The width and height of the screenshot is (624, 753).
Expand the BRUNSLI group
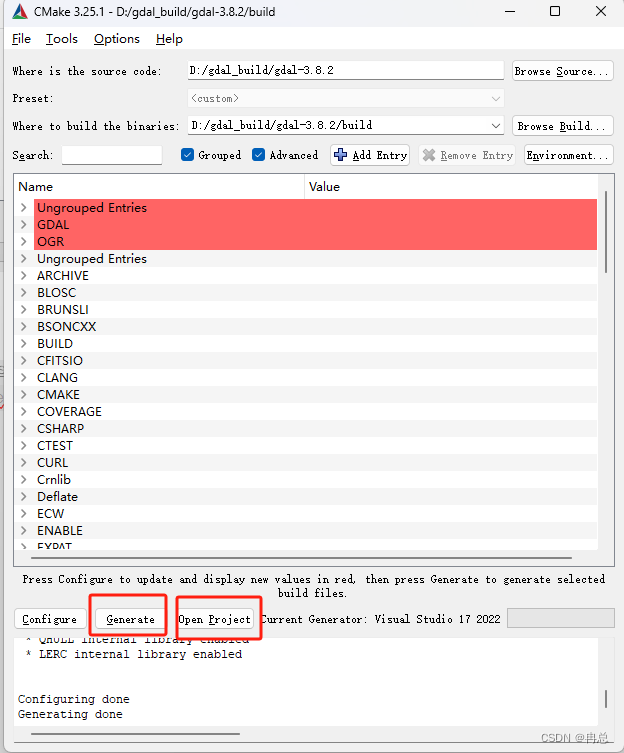(24, 309)
